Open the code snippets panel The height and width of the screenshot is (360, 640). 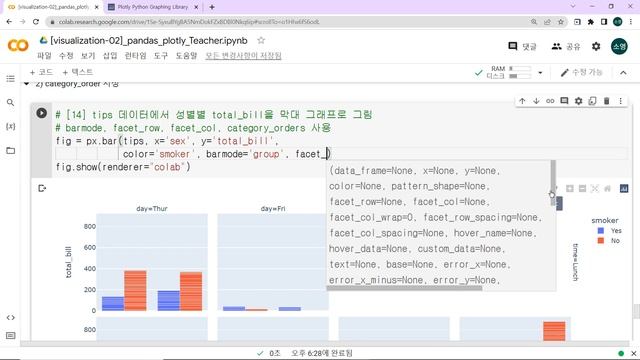(x=11, y=318)
